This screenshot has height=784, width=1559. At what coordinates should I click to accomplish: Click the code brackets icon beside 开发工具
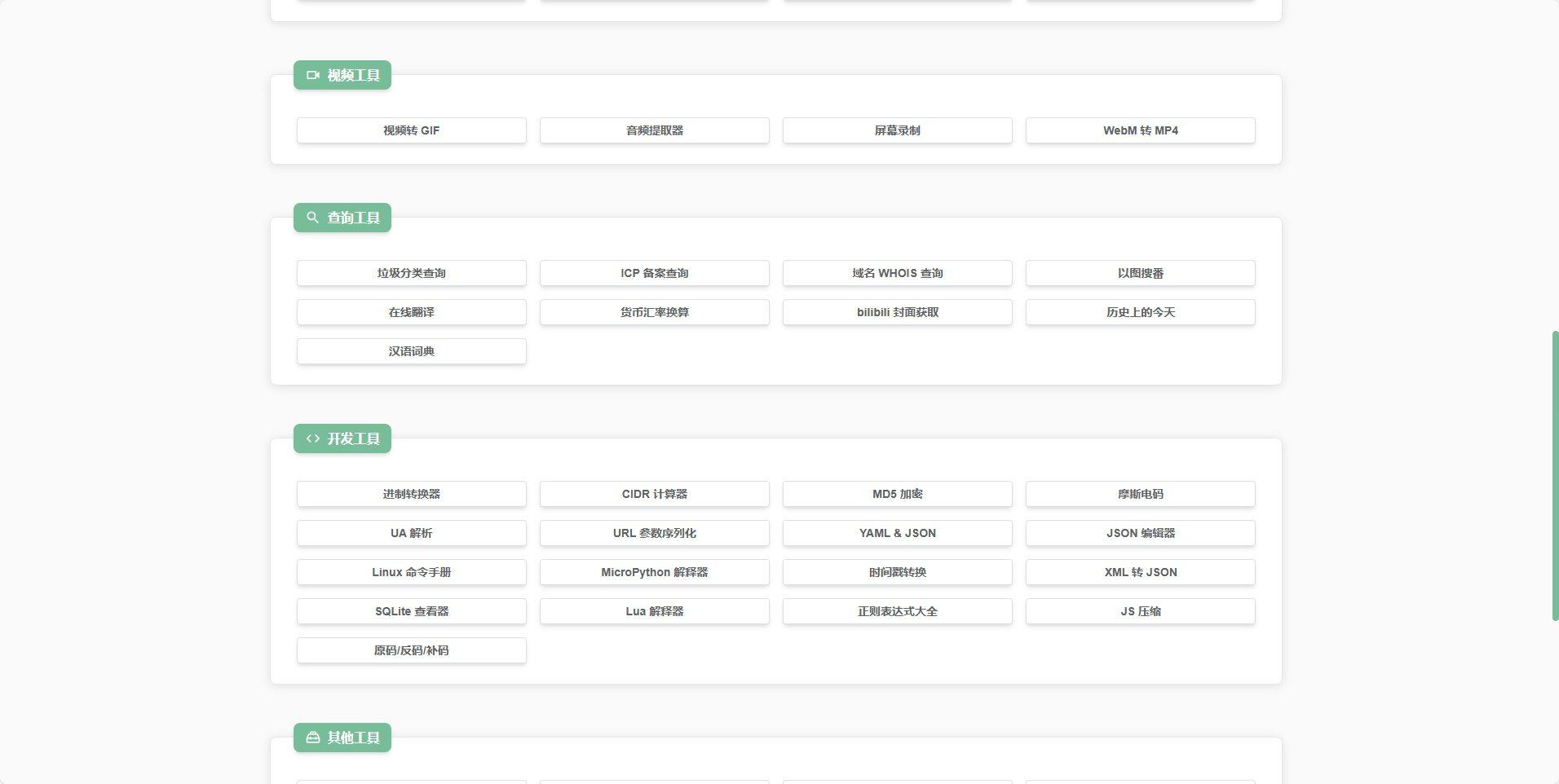click(312, 438)
